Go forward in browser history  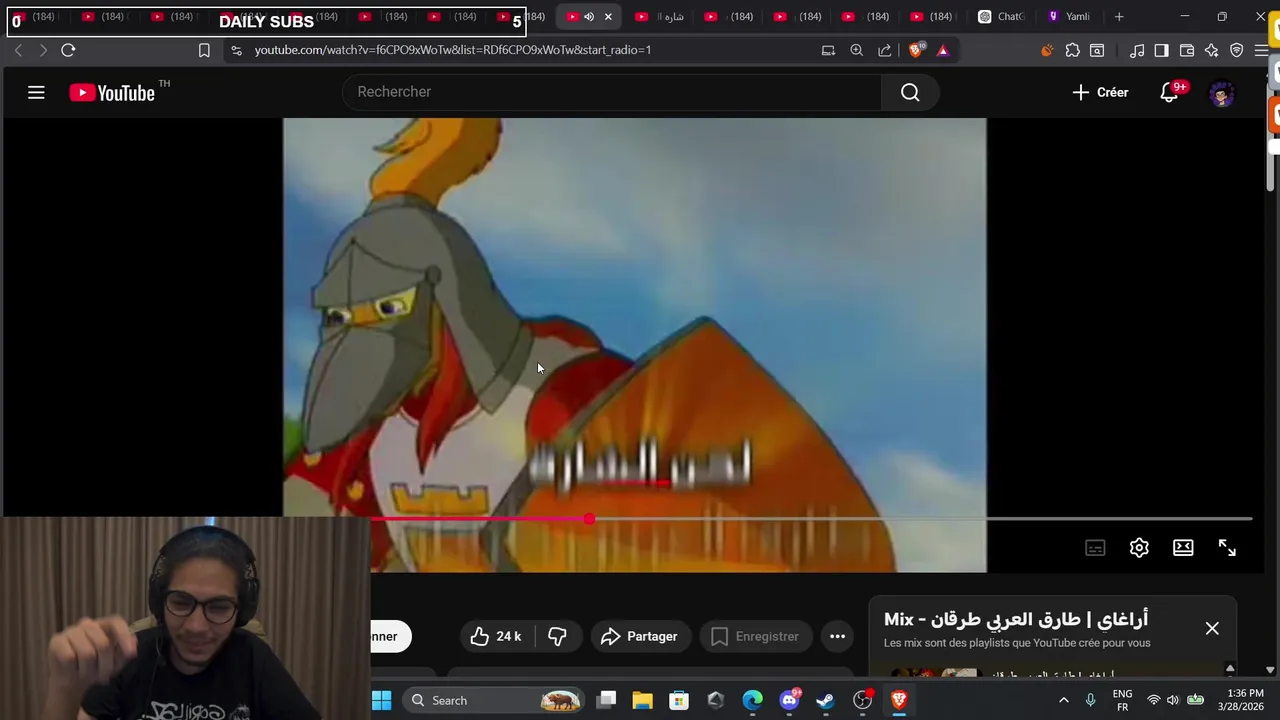pyautogui.click(x=43, y=50)
